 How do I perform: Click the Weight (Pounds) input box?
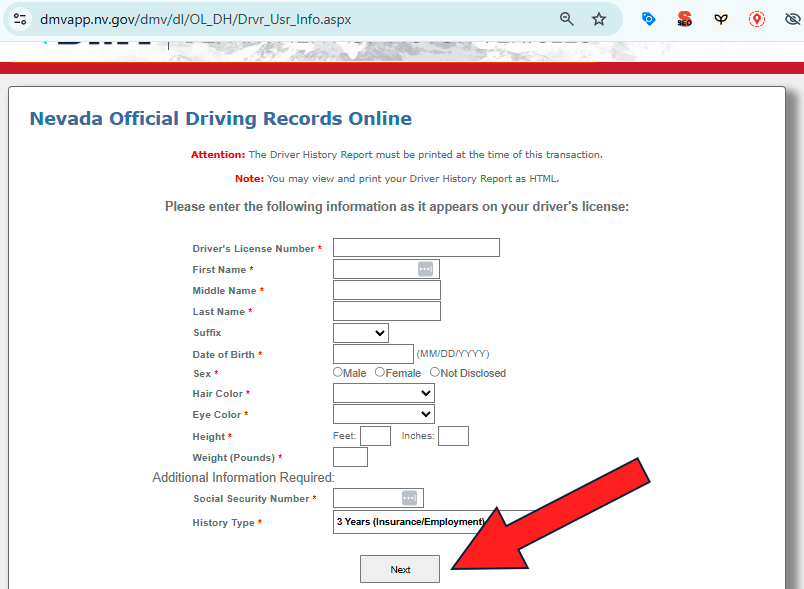(350, 457)
